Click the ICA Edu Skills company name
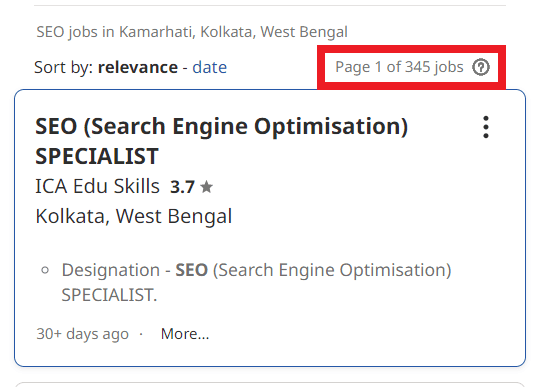The image size is (540, 387). coord(97,186)
